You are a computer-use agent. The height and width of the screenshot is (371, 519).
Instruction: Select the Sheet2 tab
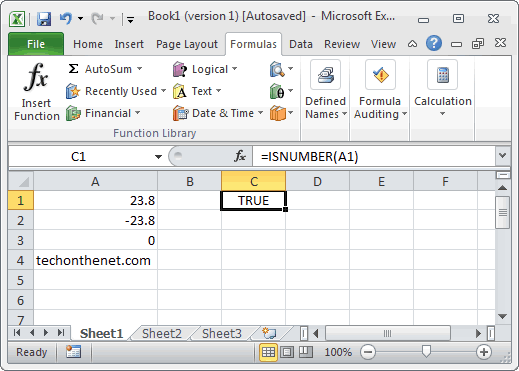pos(162,333)
